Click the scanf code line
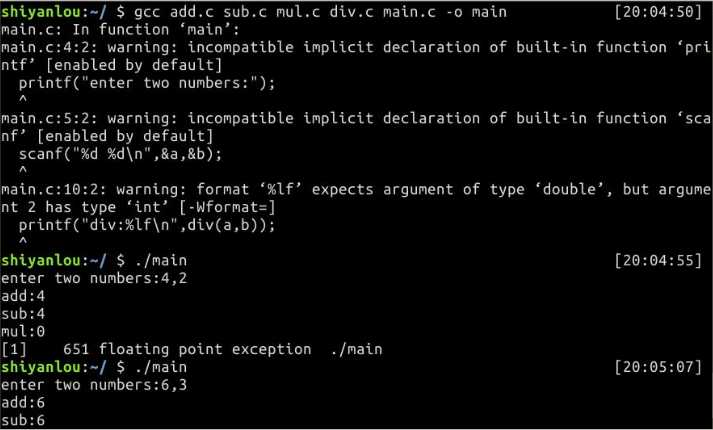 pos(121,154)
